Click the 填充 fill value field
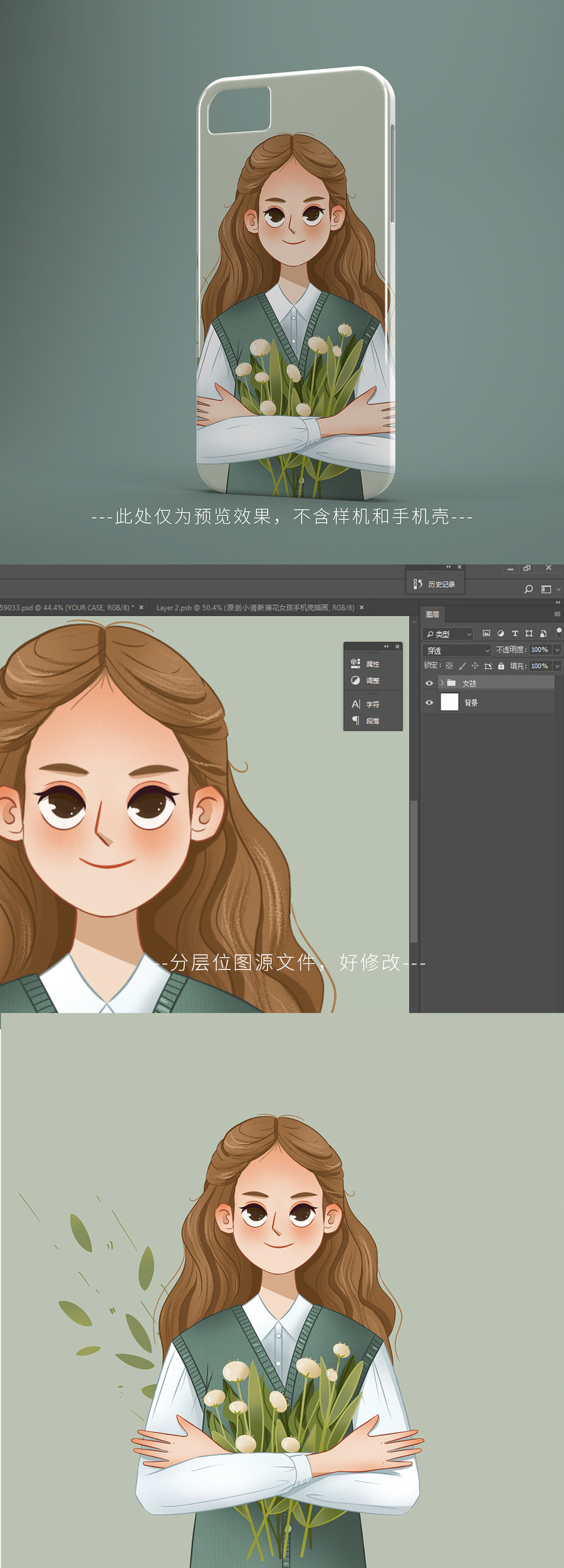This screenshot has height=1568, width=564. [x=540, y=666]
